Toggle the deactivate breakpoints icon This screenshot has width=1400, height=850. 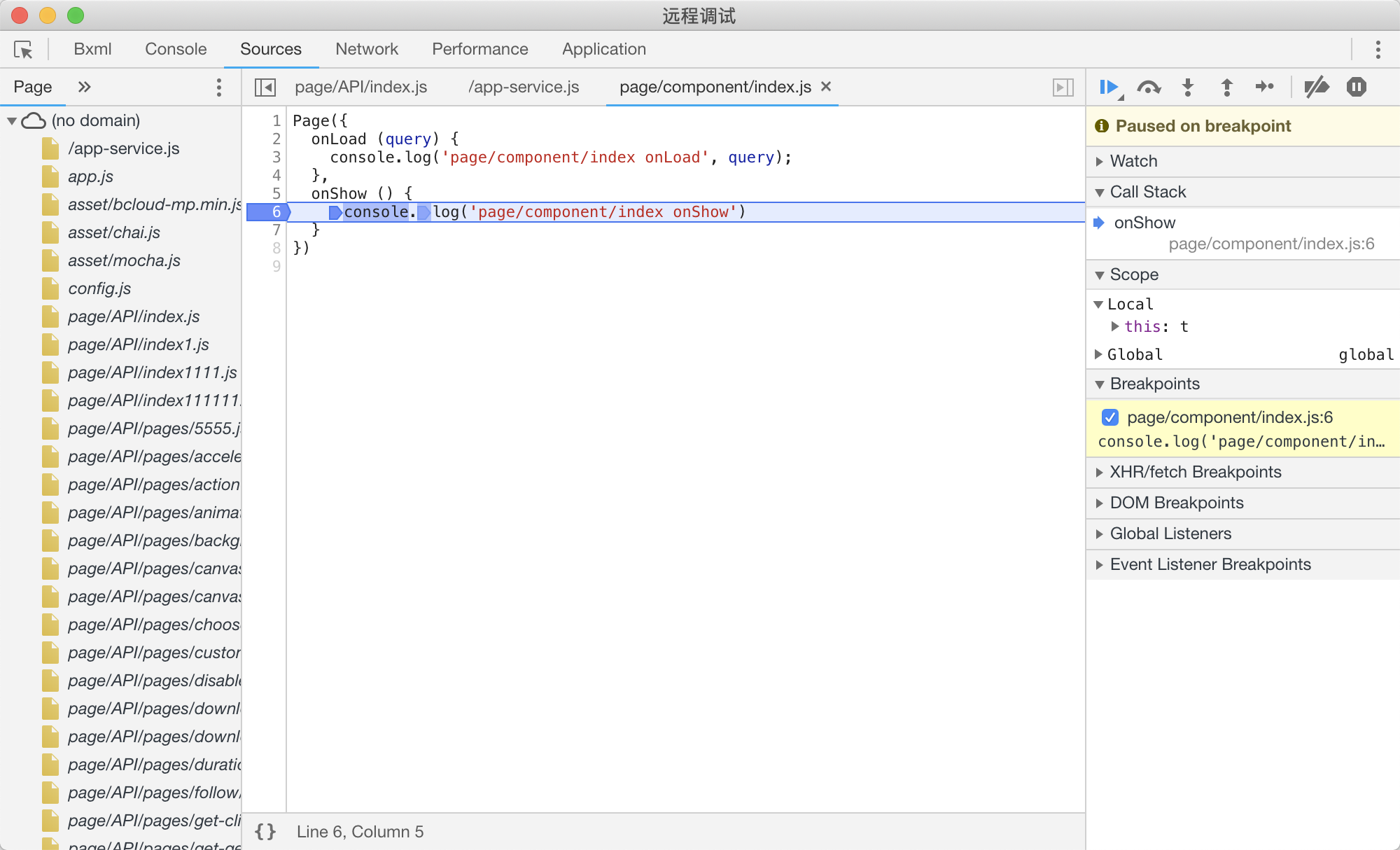pos(1317,87)
